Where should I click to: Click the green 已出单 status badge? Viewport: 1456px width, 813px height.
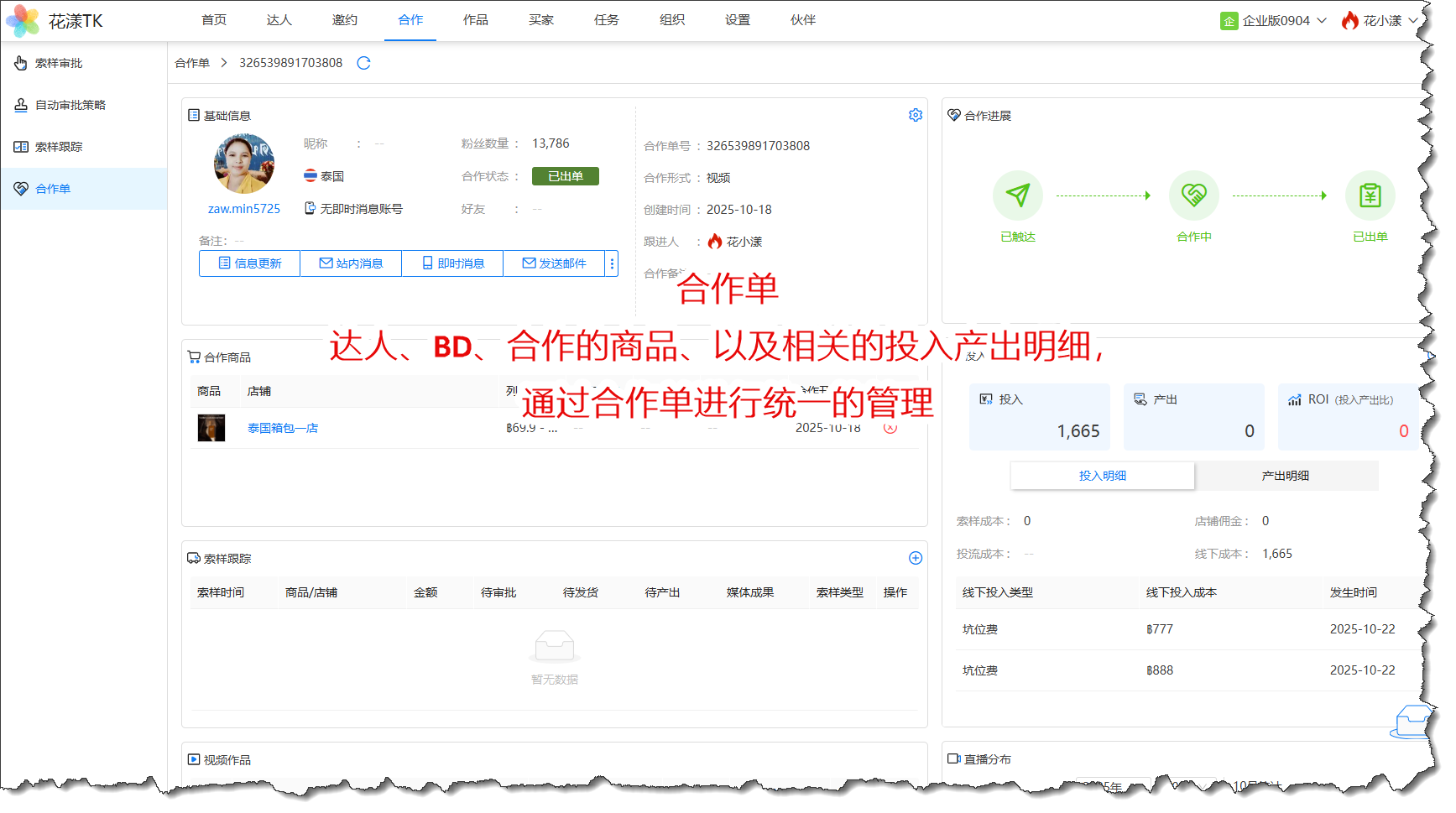coord(565,176)
